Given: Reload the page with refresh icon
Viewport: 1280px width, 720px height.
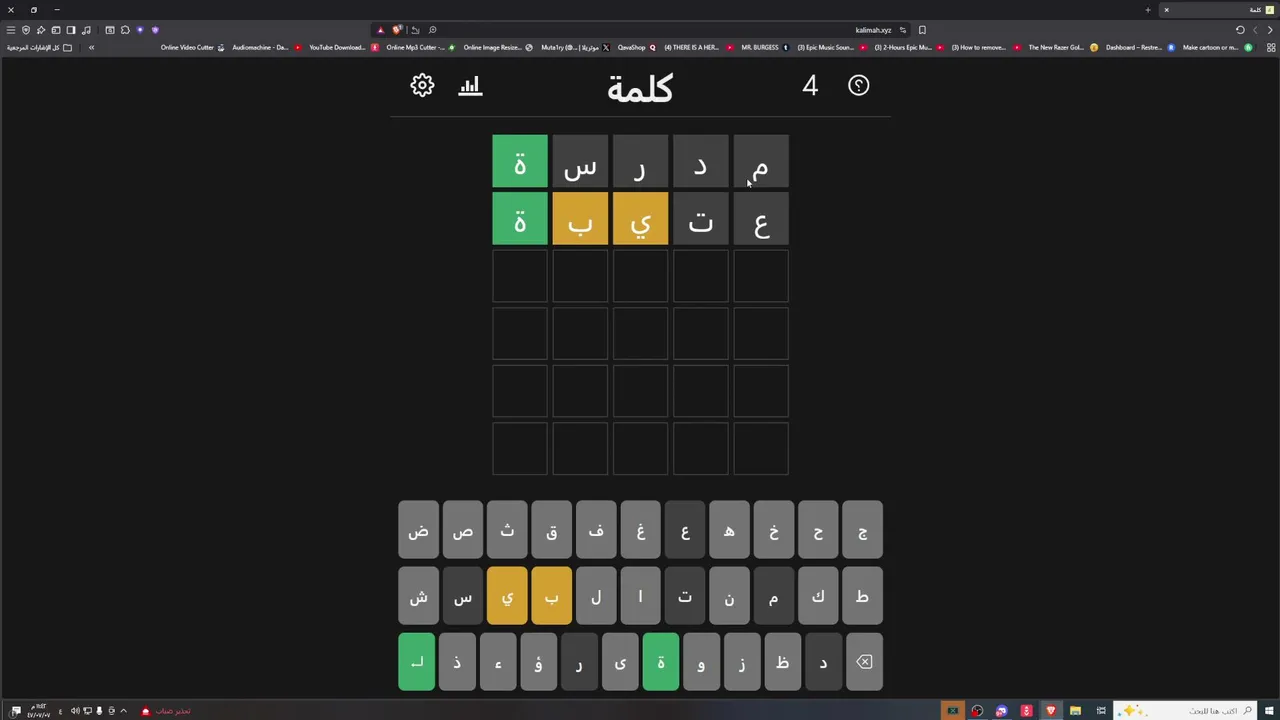Looking at the screenshot, I should pos(1240,30).
